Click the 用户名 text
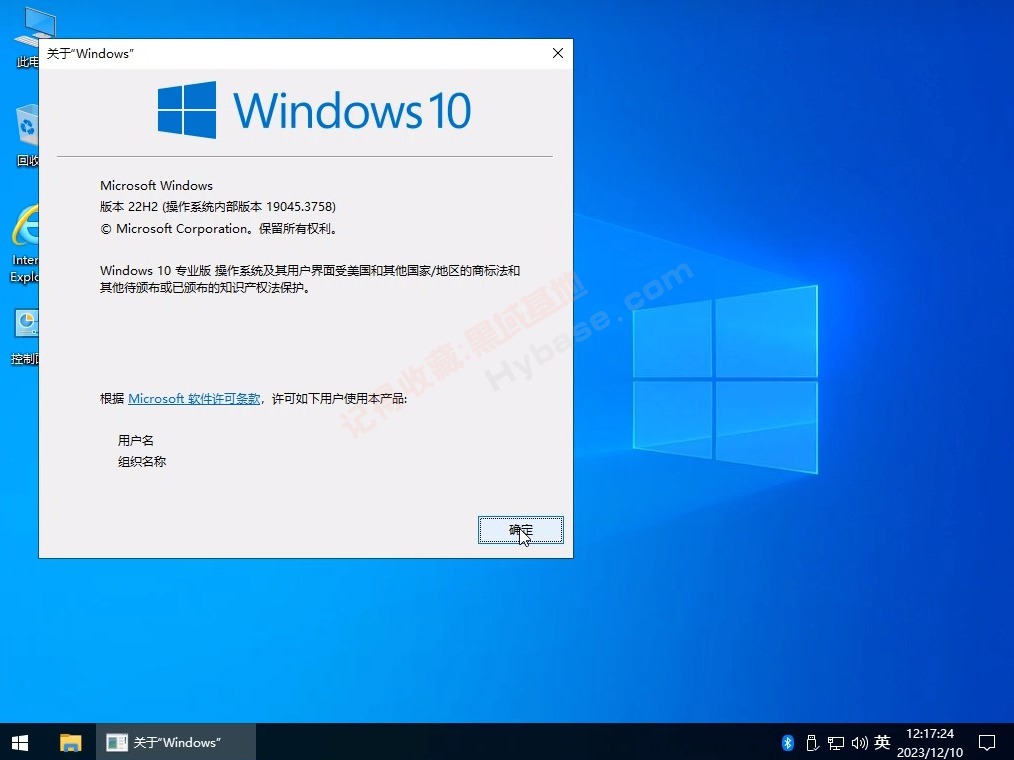 136,440
